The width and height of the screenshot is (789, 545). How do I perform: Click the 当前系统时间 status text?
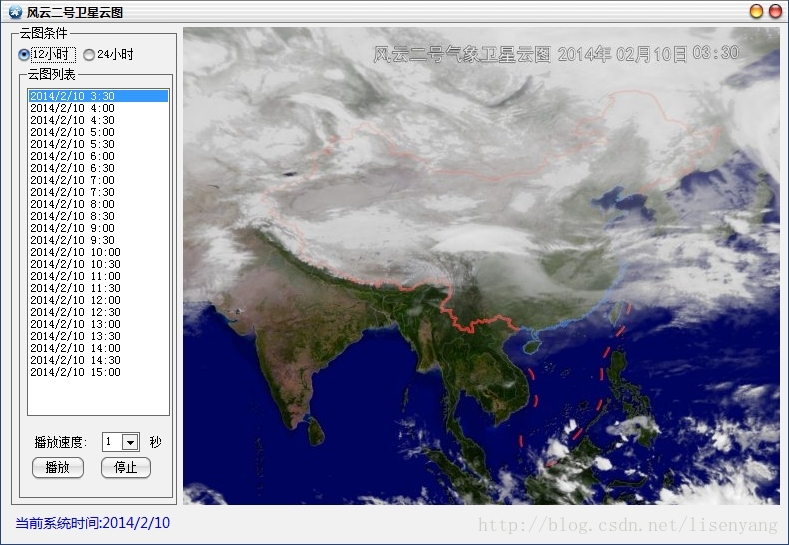(x=93, y=523)
